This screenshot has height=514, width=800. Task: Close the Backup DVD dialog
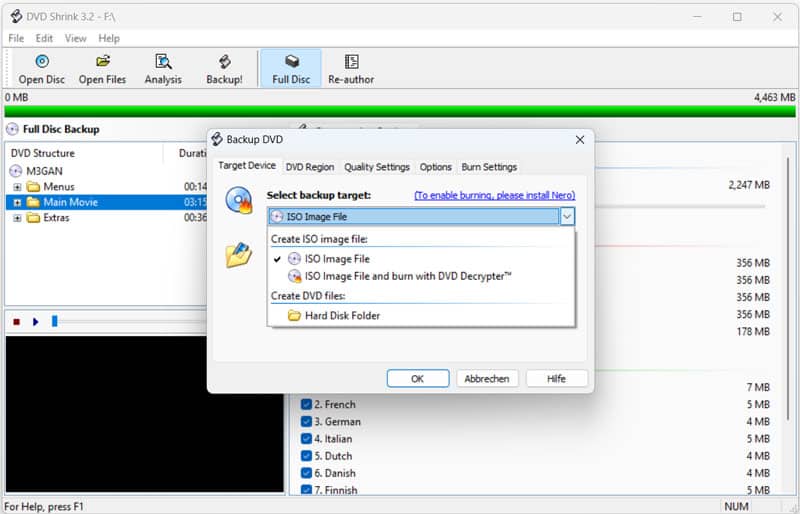pyautogui.click(x=580, y=139)
